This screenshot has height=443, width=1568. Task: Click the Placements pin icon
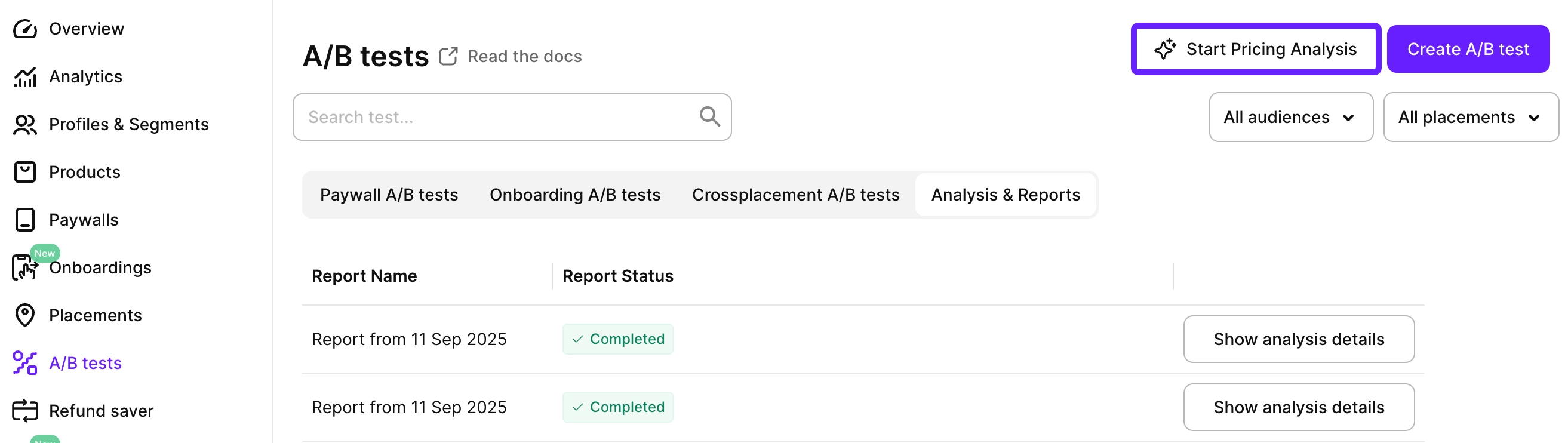(25, 315)
